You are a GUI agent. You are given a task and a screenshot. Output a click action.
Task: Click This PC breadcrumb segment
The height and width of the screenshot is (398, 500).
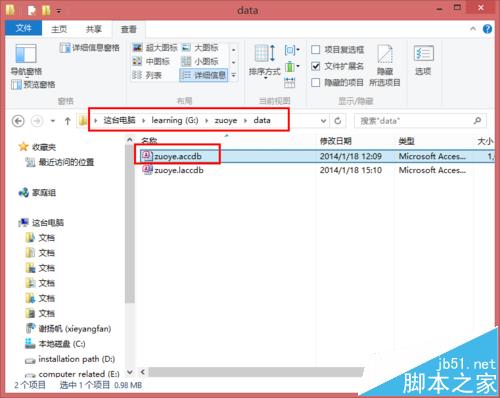click(119, 120)
